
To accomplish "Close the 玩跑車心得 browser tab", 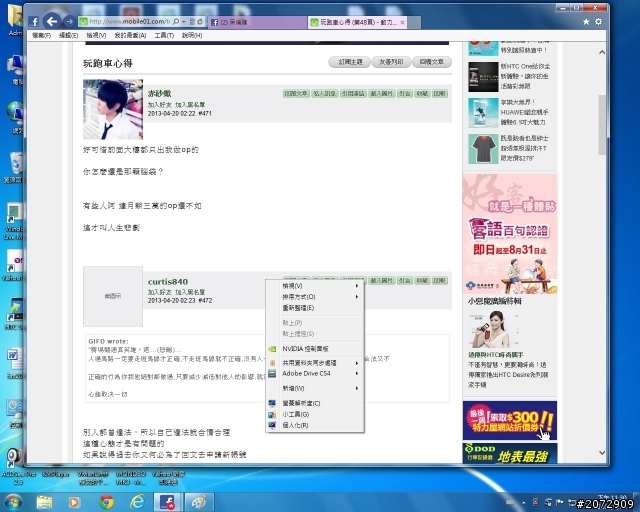I will pyautogui.click(x=402, y=22).
